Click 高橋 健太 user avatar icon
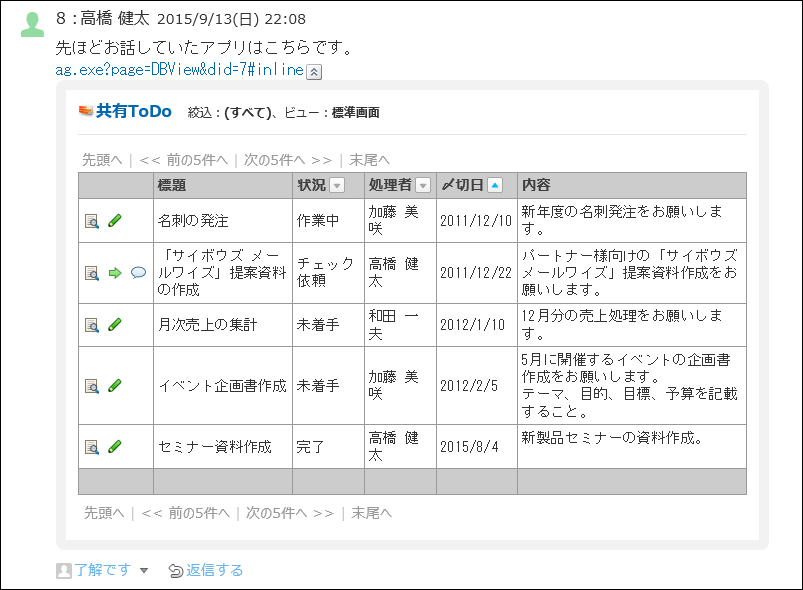Viewport: 803px width, 590px height. coord(32,24)
